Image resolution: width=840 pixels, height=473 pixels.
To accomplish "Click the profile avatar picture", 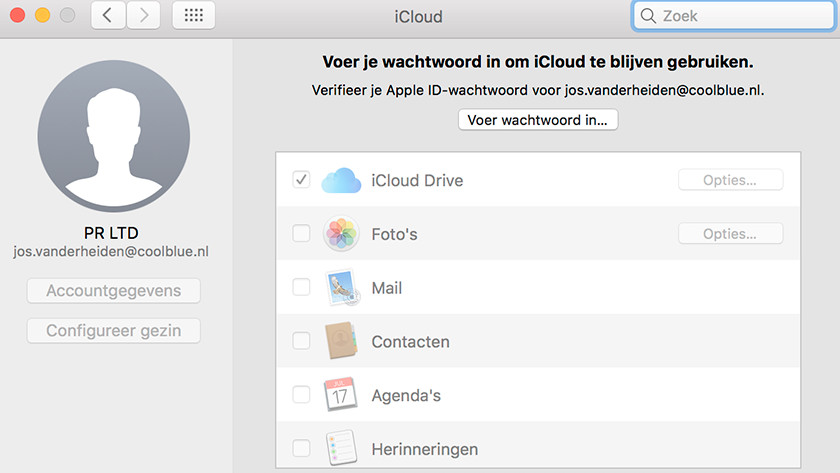I will pos(113,135).
